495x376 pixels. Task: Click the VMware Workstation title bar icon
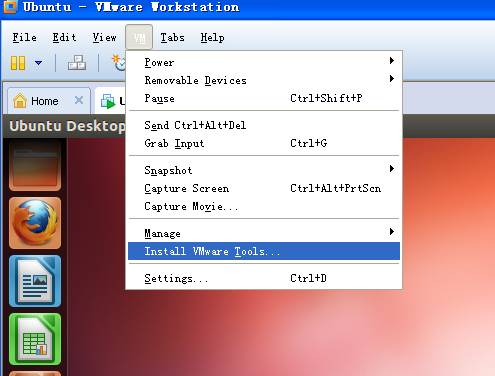10,7
